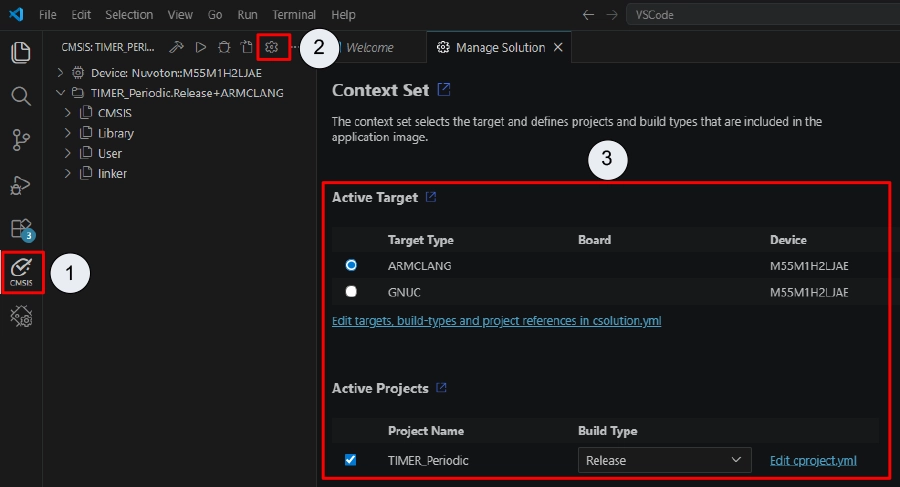Select the User folder label in tree
The height and width of the screenshot is (487, 900).
(110, 153)
